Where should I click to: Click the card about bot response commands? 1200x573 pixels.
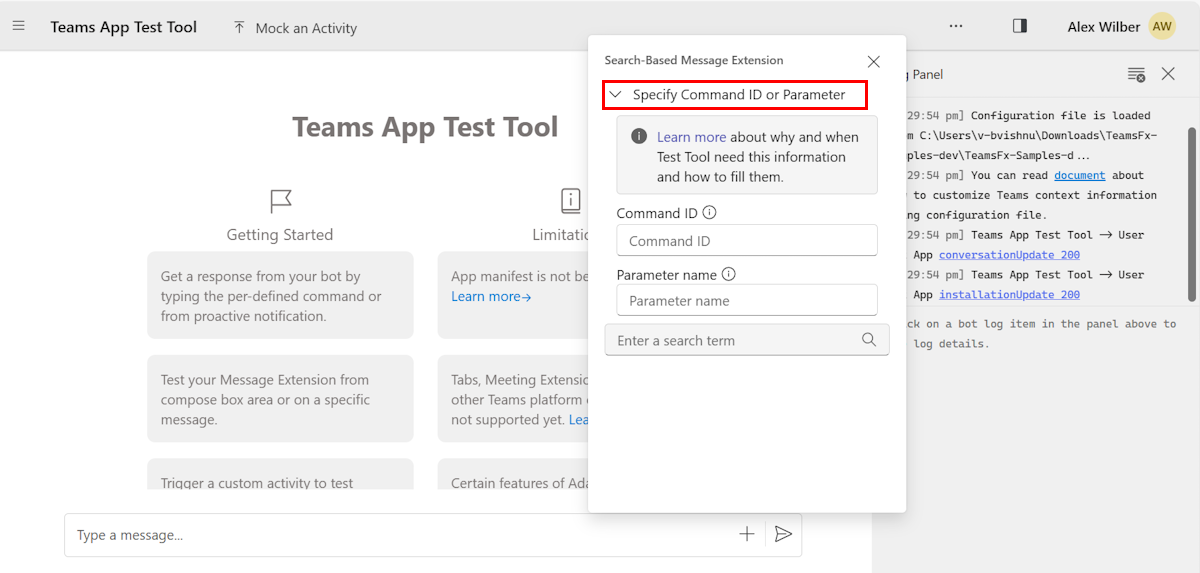(280, 295)
